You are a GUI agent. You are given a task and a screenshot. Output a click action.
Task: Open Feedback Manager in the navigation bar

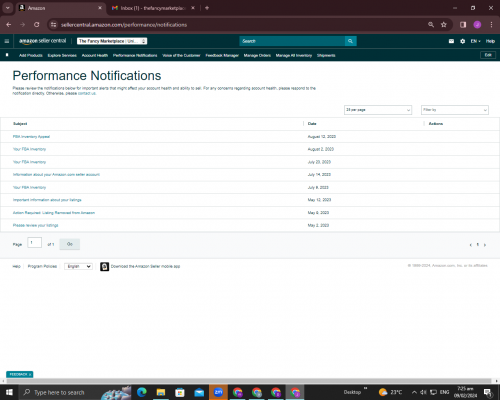[x=222, y=55]
